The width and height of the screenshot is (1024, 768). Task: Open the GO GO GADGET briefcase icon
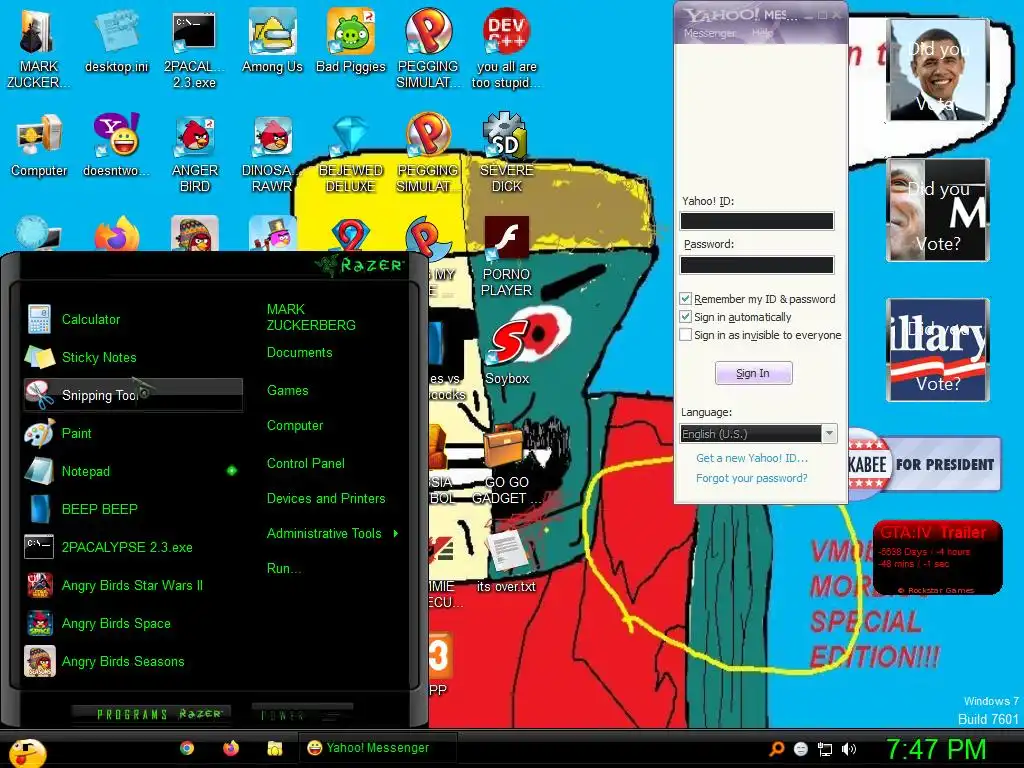pyautogui.click(x=506, y=465)
